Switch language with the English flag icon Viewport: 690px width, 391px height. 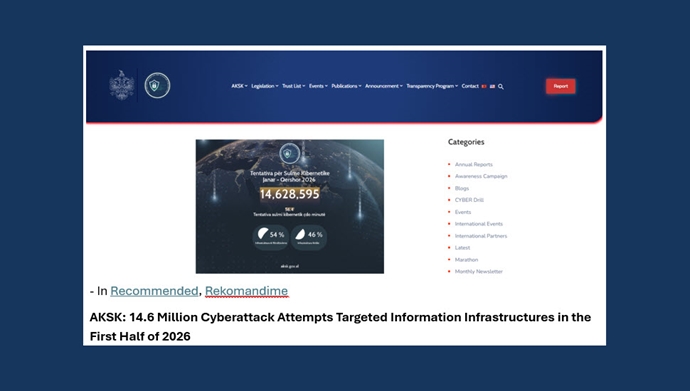click(x=492, y=86)
